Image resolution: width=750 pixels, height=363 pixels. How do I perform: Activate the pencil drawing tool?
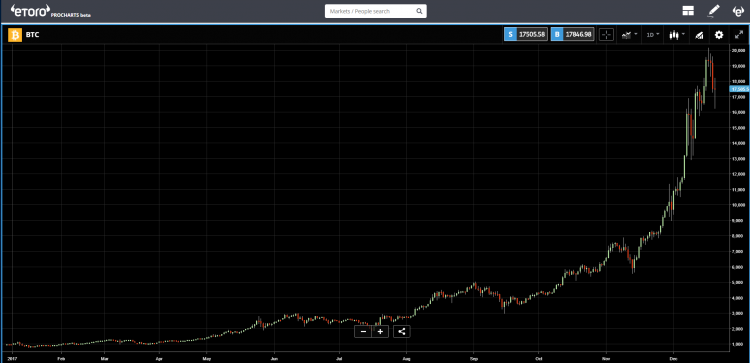713,11
